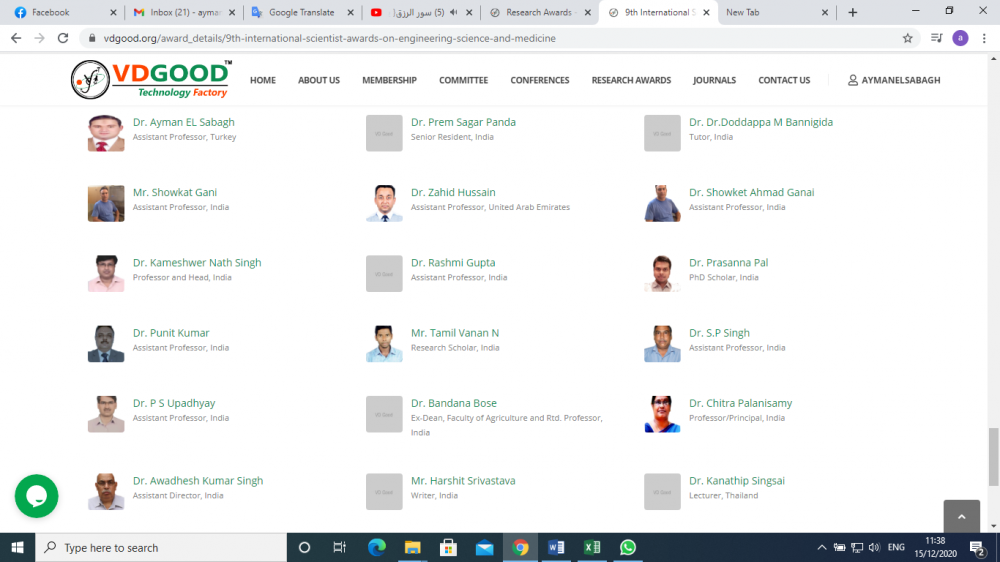This screenshot has height=562, width=1000.
Task: Bookmark this page with the star icon
Action: coord(908,38)
